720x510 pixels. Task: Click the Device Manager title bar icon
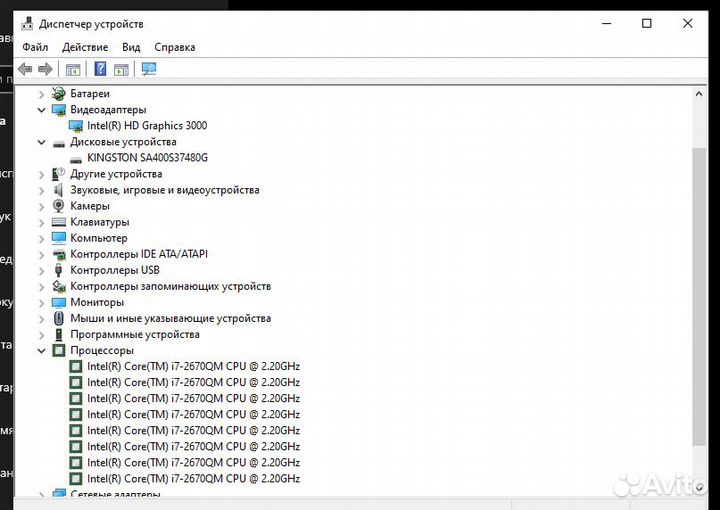pos(28,24)
